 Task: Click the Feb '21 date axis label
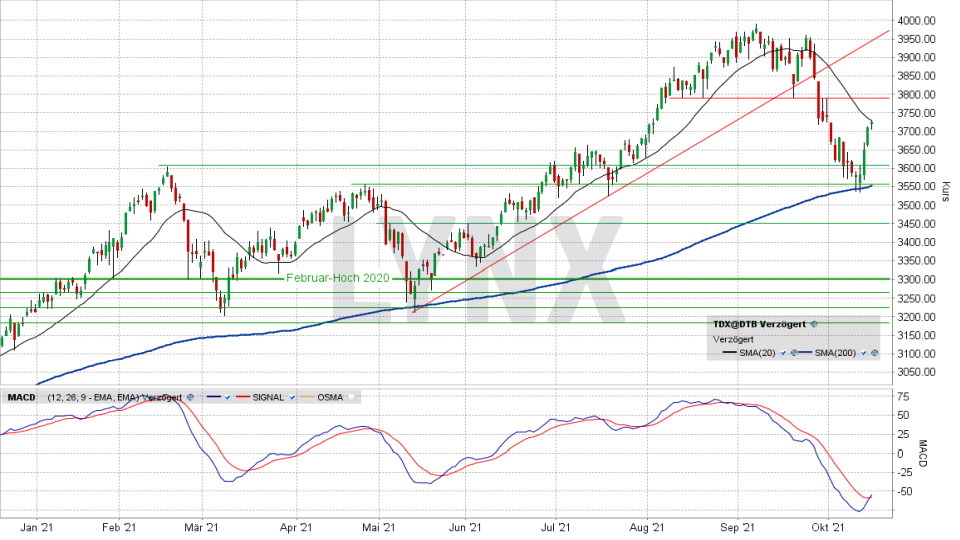coord(119,527)
